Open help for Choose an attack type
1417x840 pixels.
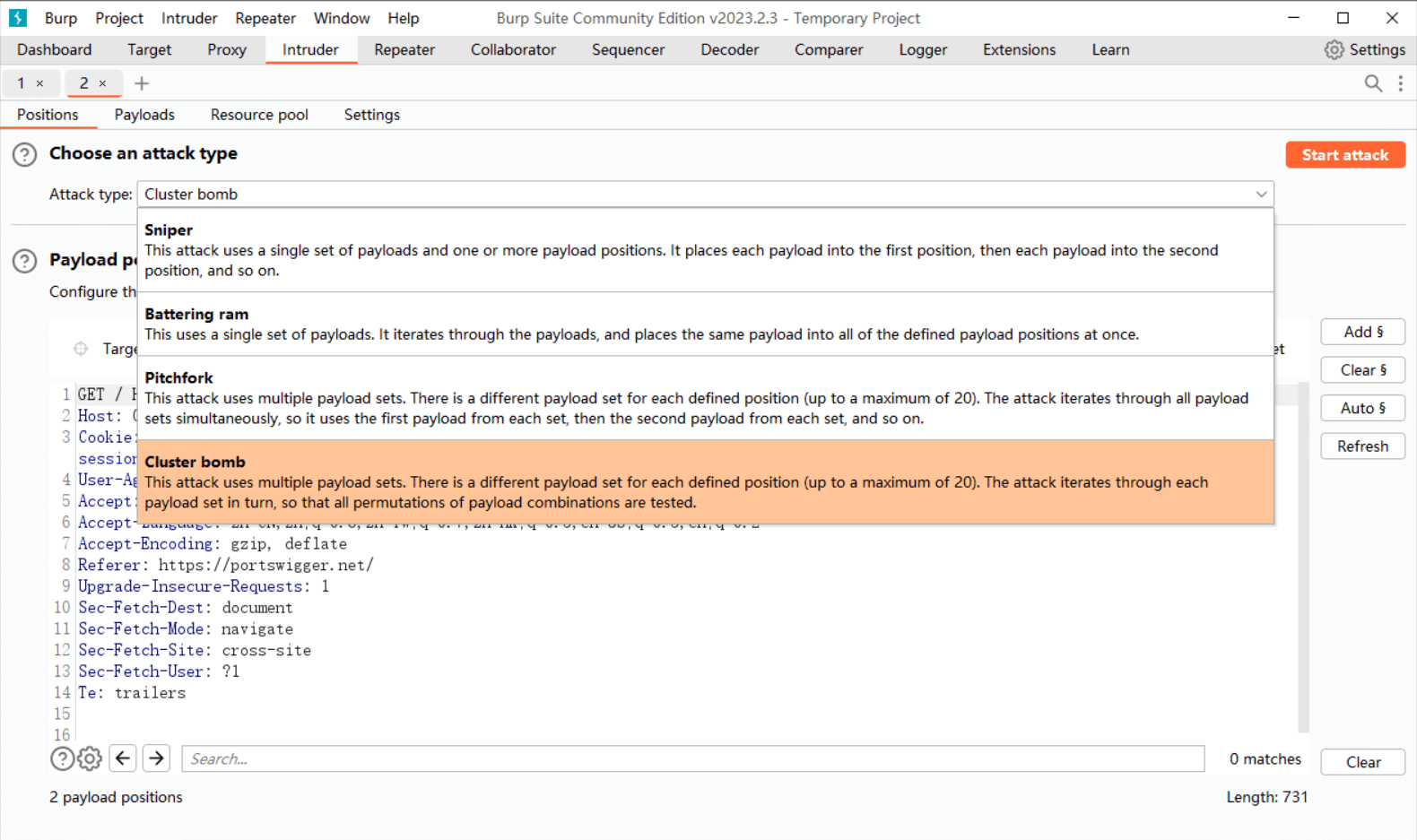point(24,155)
